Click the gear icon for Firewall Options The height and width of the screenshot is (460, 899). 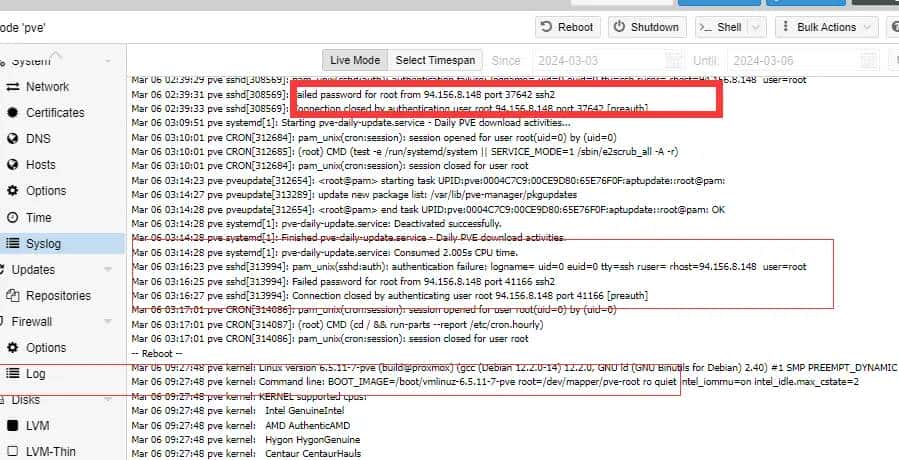12,348
